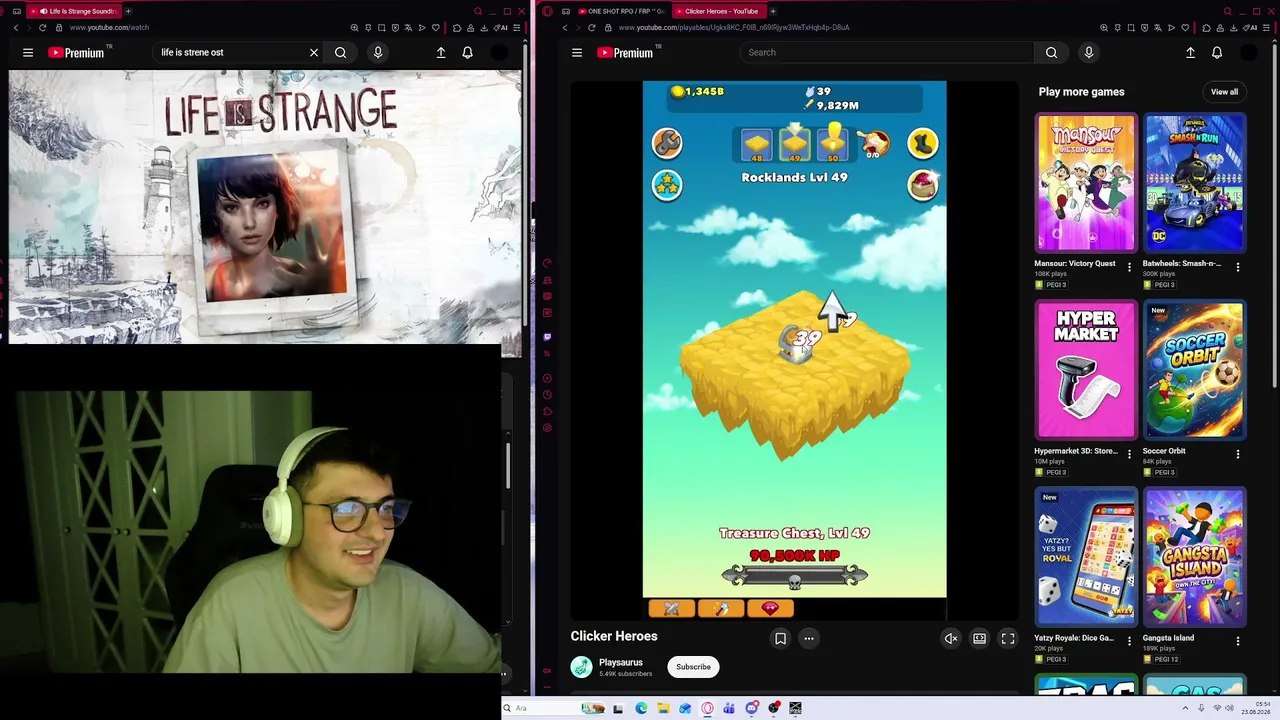The width and height of the screenshot is (1280, 720).
Task: Open File Explorer from the taskbar
Action: [x=663, y=708]
